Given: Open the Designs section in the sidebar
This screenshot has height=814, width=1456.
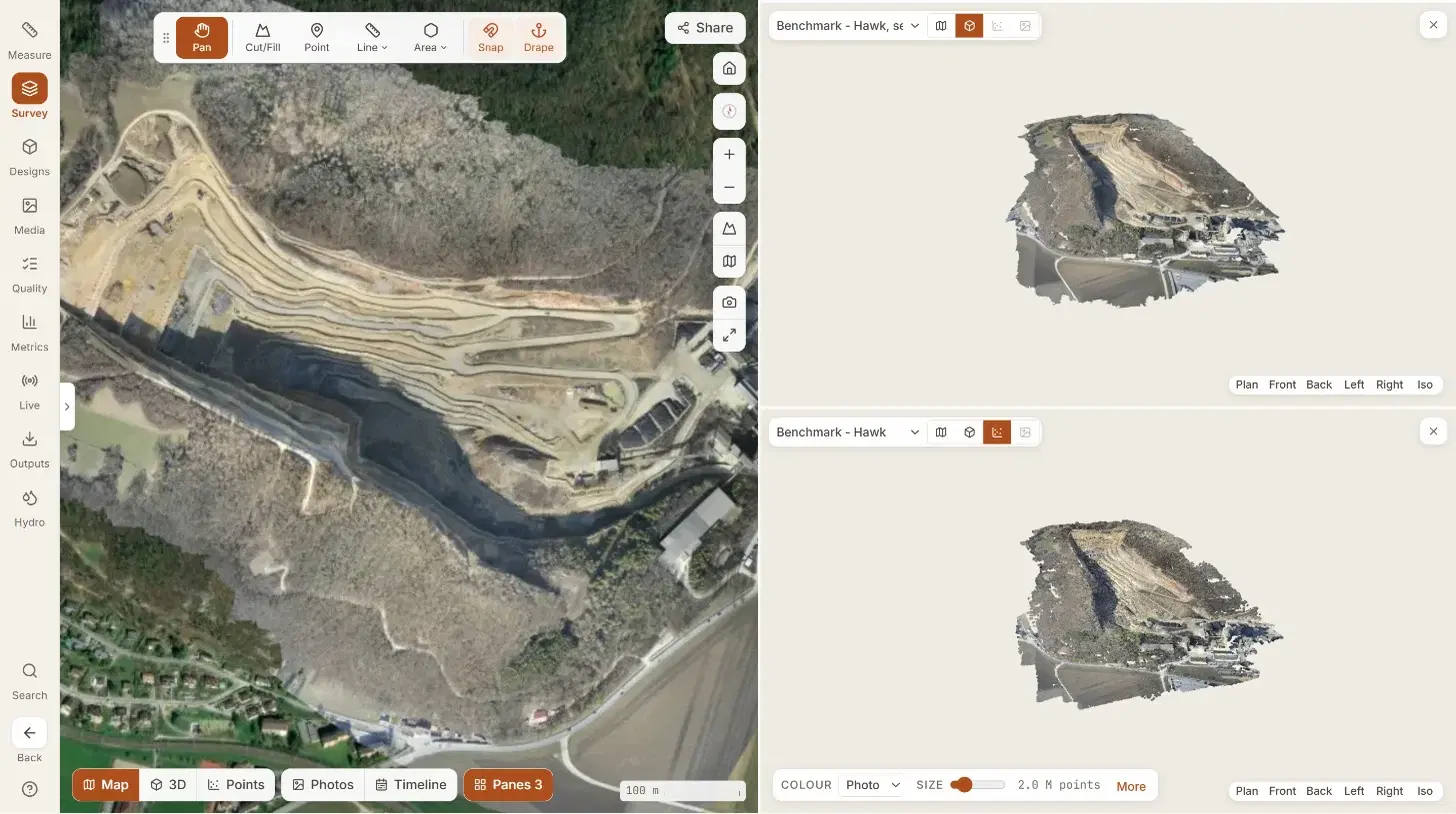Looking at the screenshot, I should click(x=29, y=157).
